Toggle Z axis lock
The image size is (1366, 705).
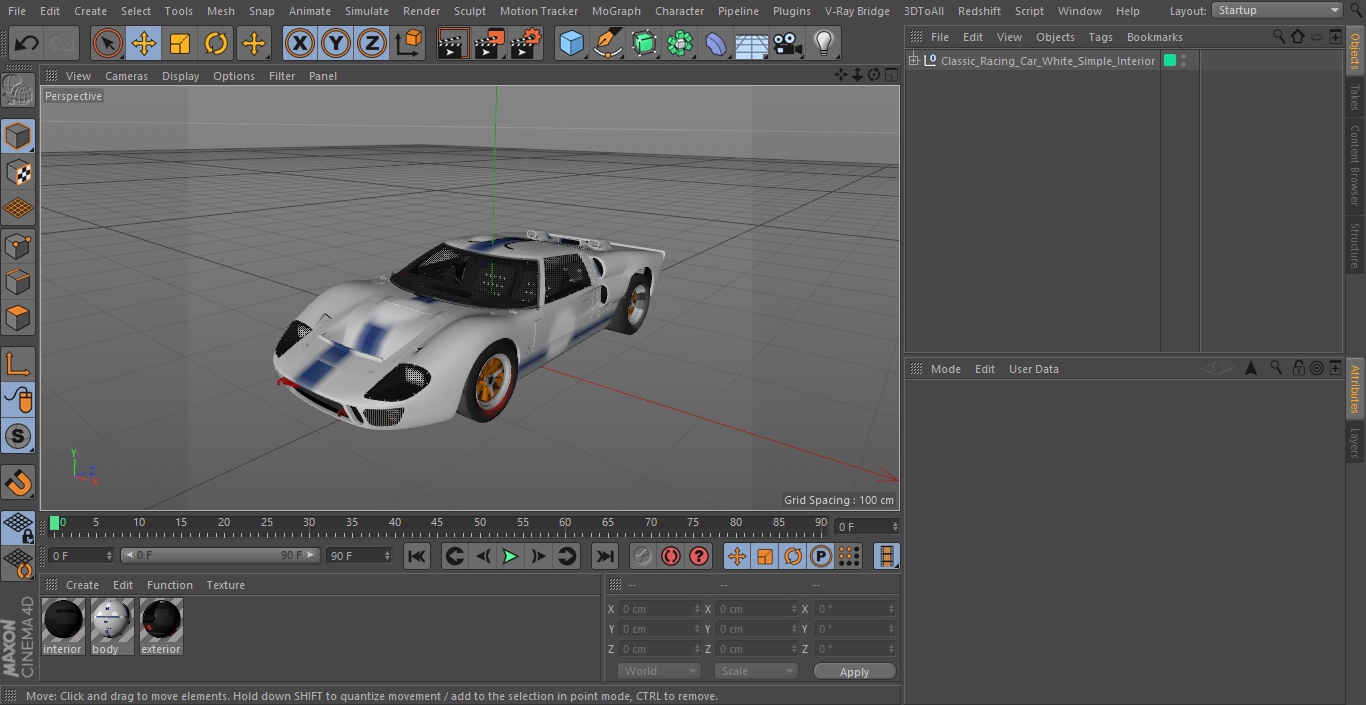pyautogui.click(x=372, y=43)
